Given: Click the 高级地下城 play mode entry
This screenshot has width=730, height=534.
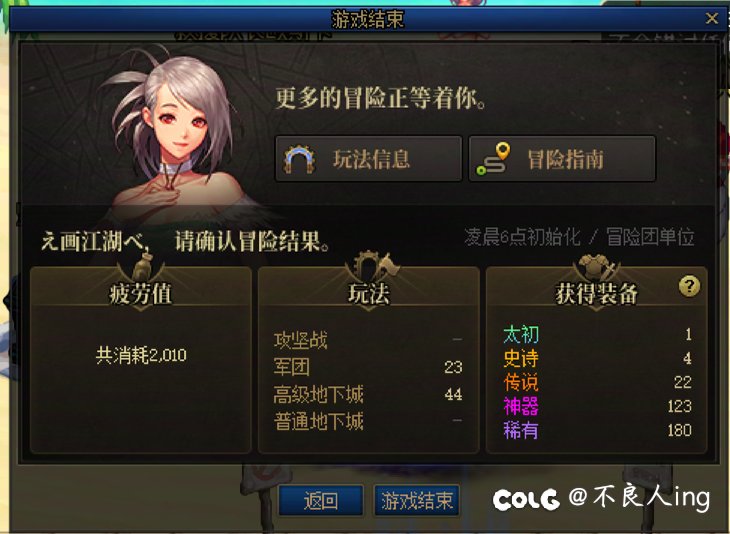Looking at the screenshot, I should [x=368, y=394].
